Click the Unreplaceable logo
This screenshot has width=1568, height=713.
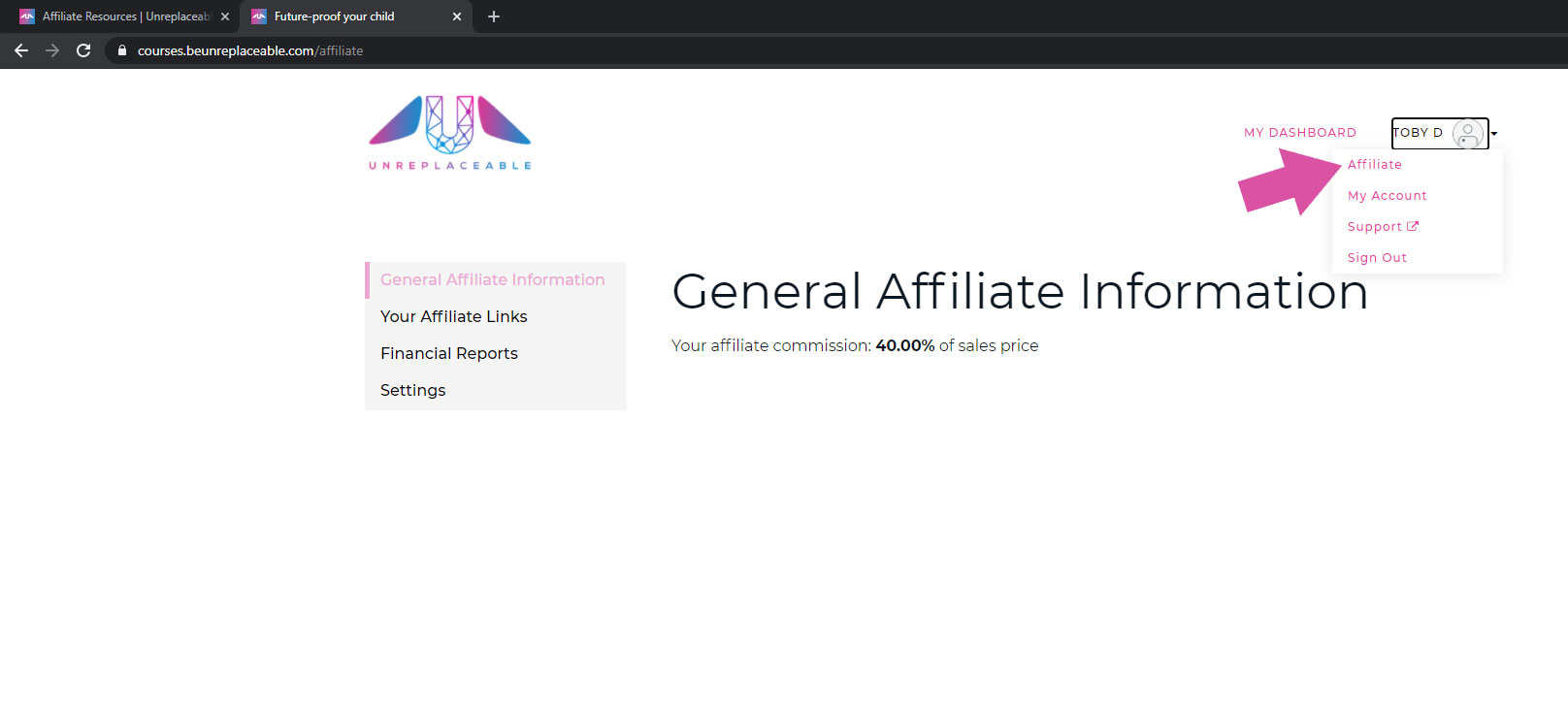[x=450, y=133]
